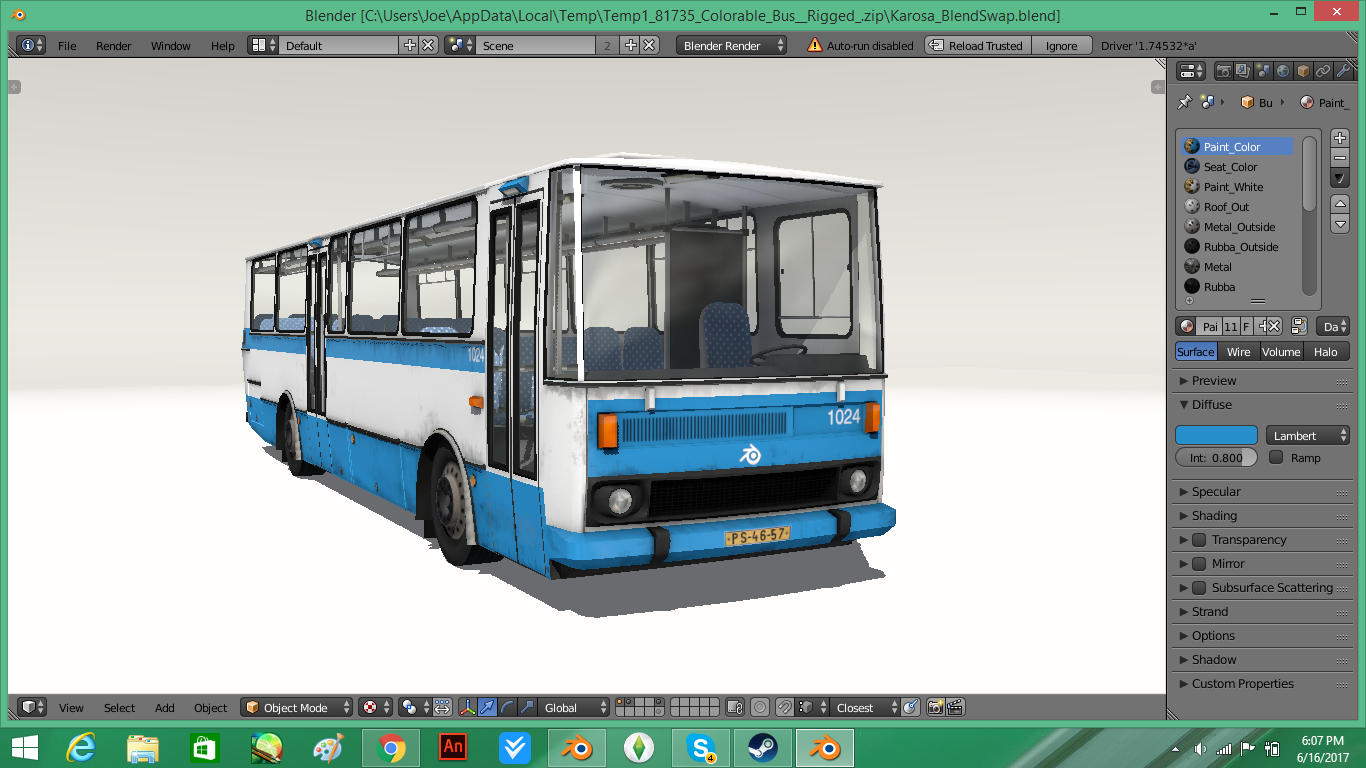Select the translate manipulator arrow
The image size is (1366, 768).
[x=487, y=707]
